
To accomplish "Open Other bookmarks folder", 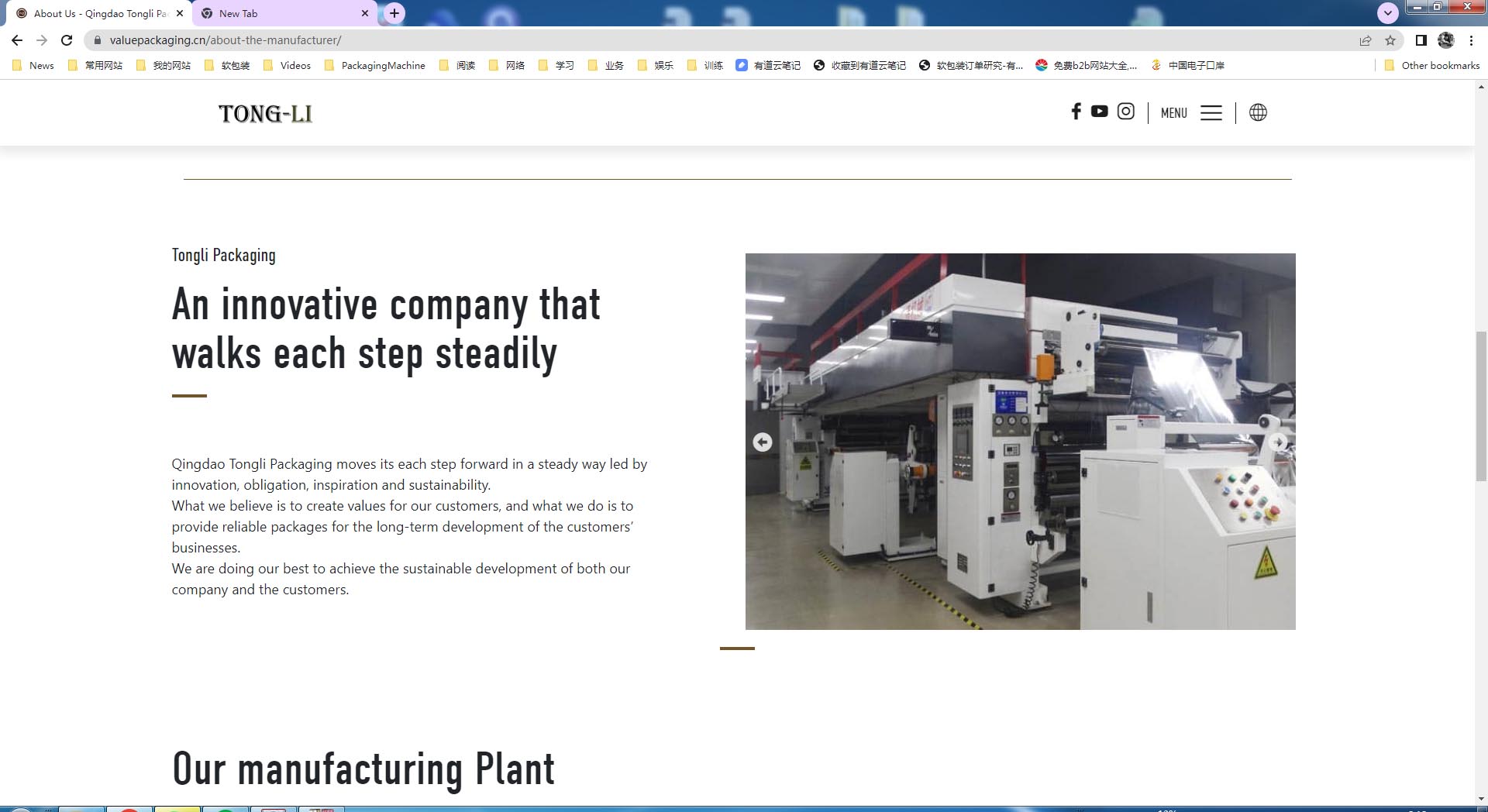I will (1432, 65).
